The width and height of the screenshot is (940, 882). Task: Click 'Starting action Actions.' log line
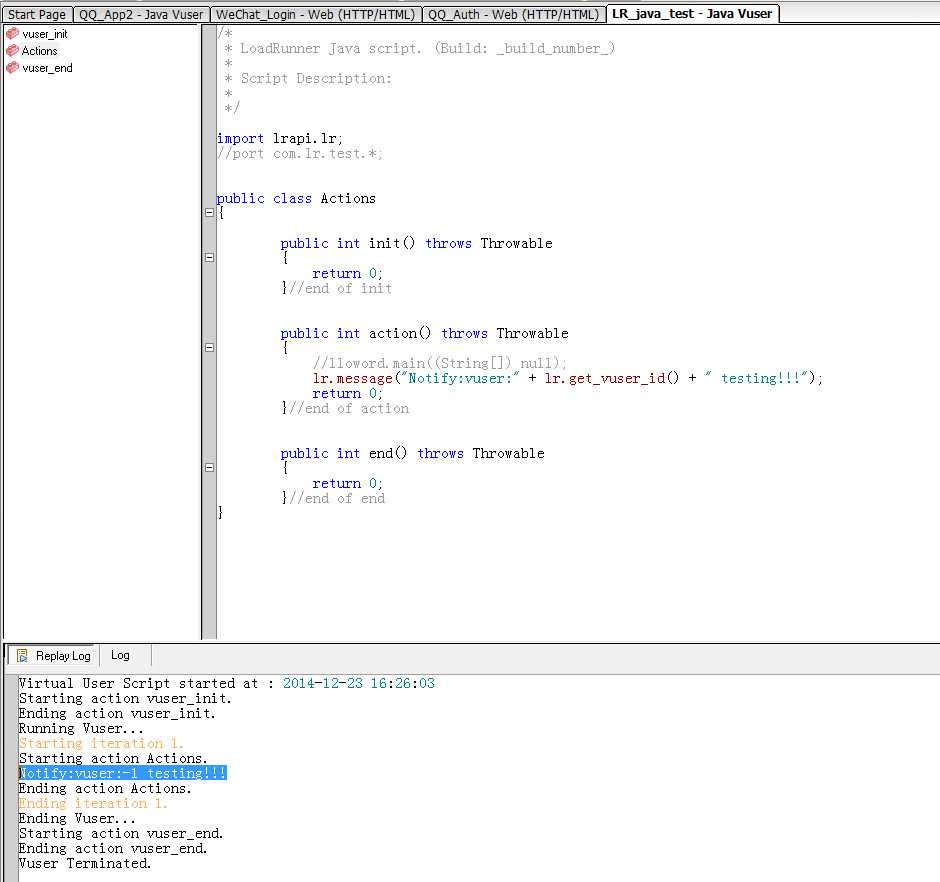click(x=113, y=758)
